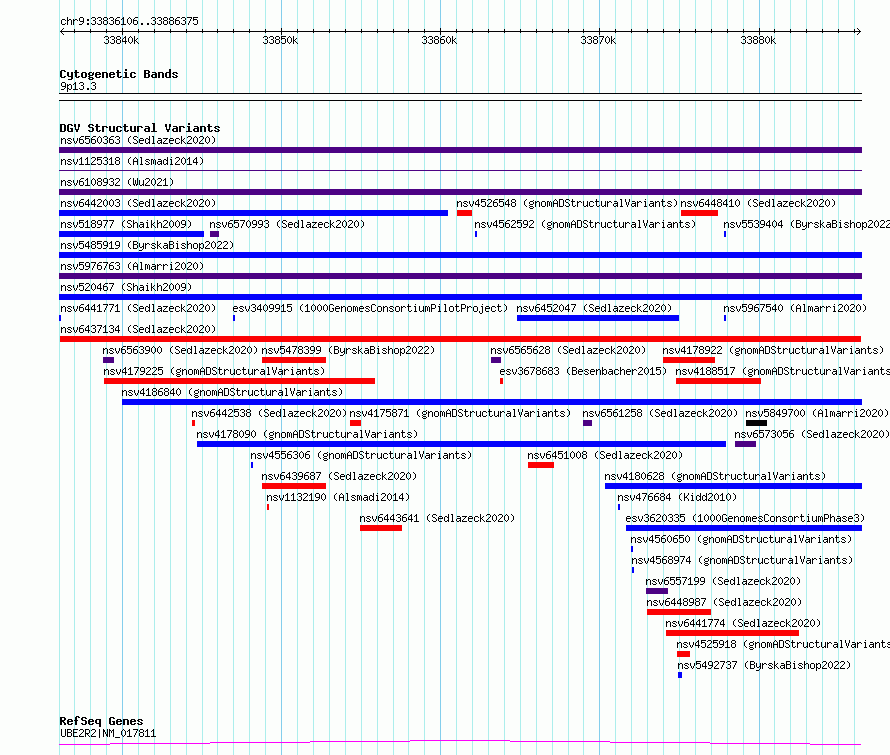Select nsv4568974 (gnomADStructuralVariants) label

742,560
